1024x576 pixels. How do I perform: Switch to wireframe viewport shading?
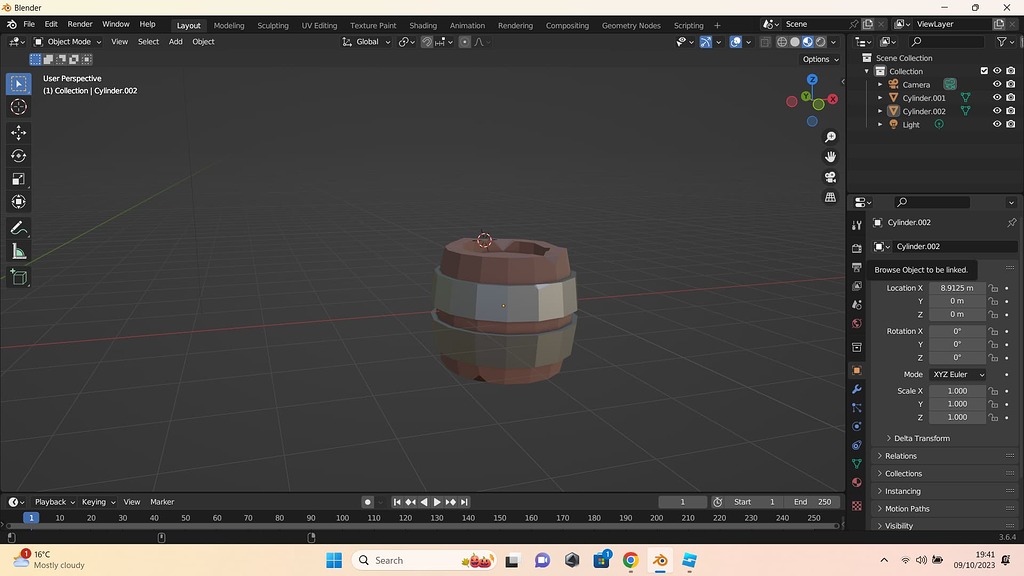click(782, 42)
